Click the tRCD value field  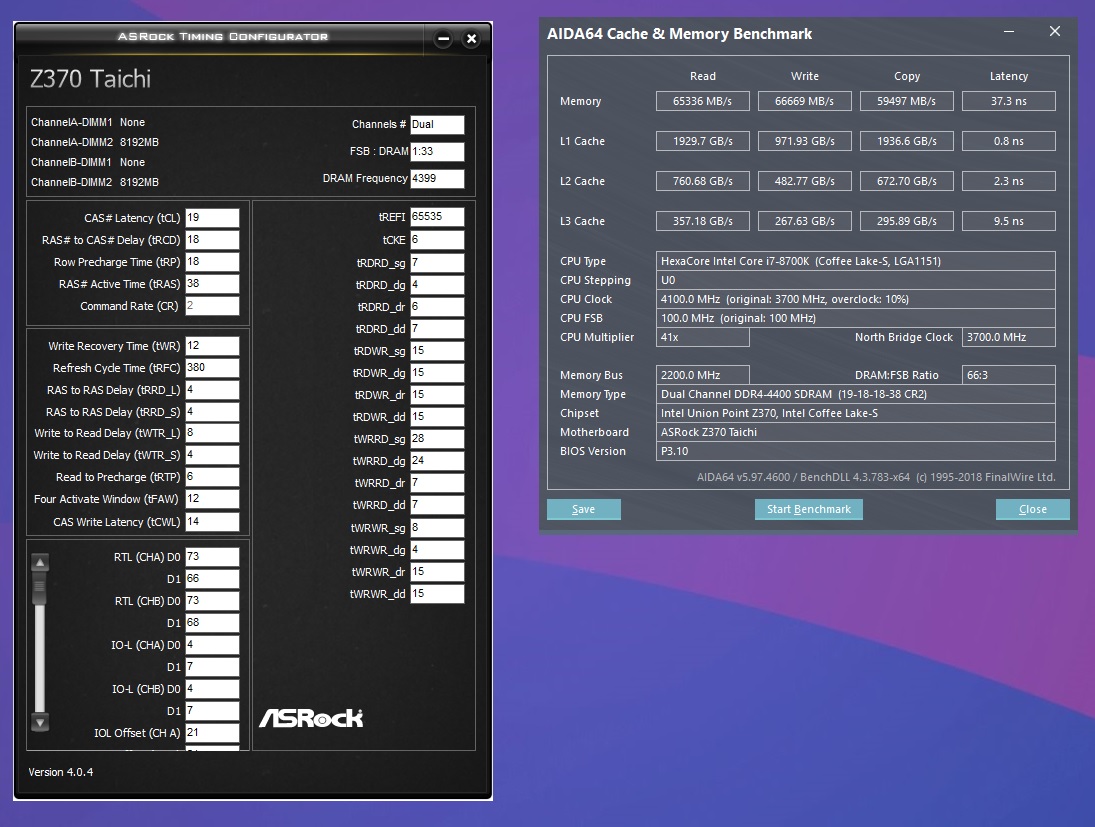(212, 240)
